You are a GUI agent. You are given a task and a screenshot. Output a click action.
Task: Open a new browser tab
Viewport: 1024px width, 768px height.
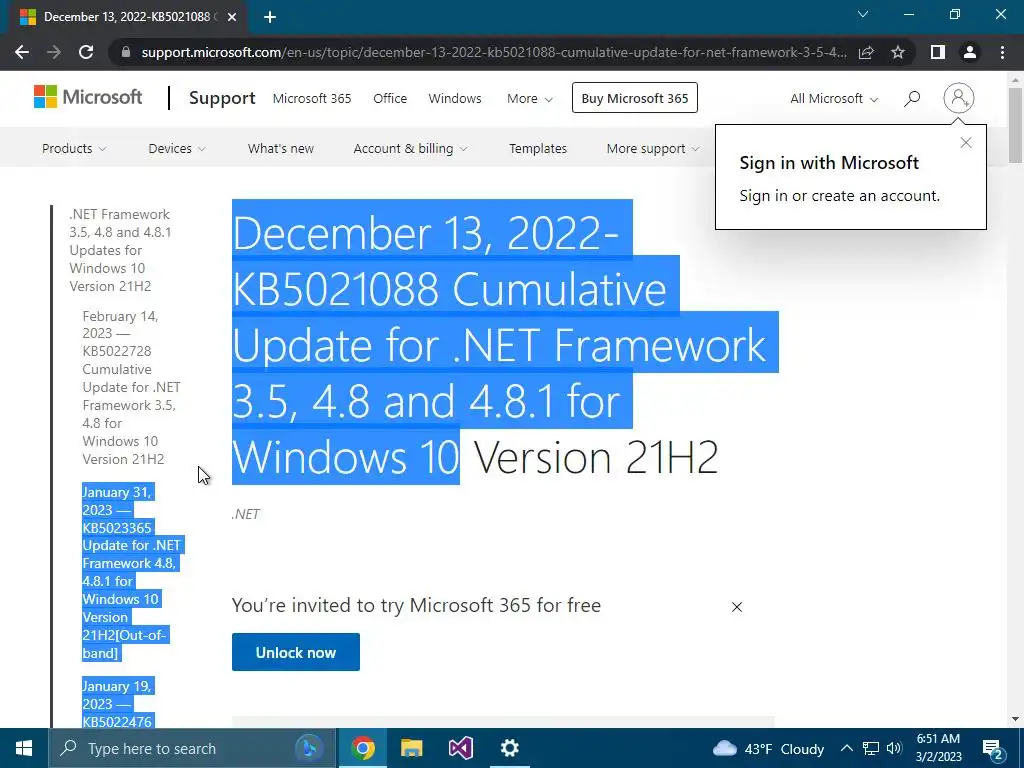270,18
